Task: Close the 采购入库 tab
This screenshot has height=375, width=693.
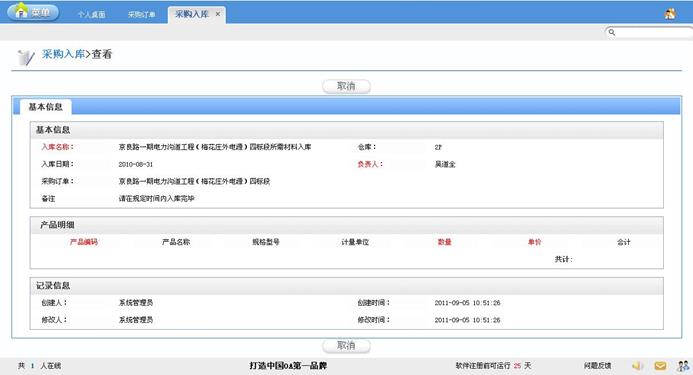Action: point(217,14)
